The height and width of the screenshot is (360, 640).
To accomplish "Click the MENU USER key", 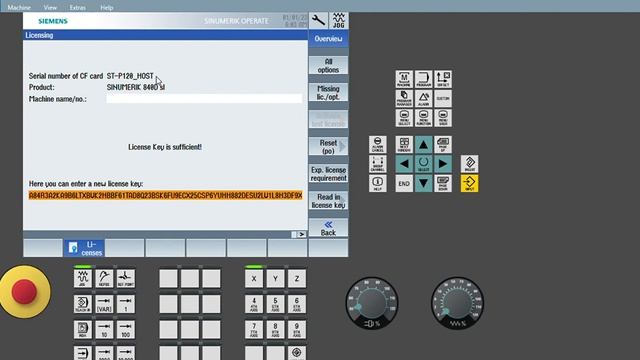I will 443,118.
